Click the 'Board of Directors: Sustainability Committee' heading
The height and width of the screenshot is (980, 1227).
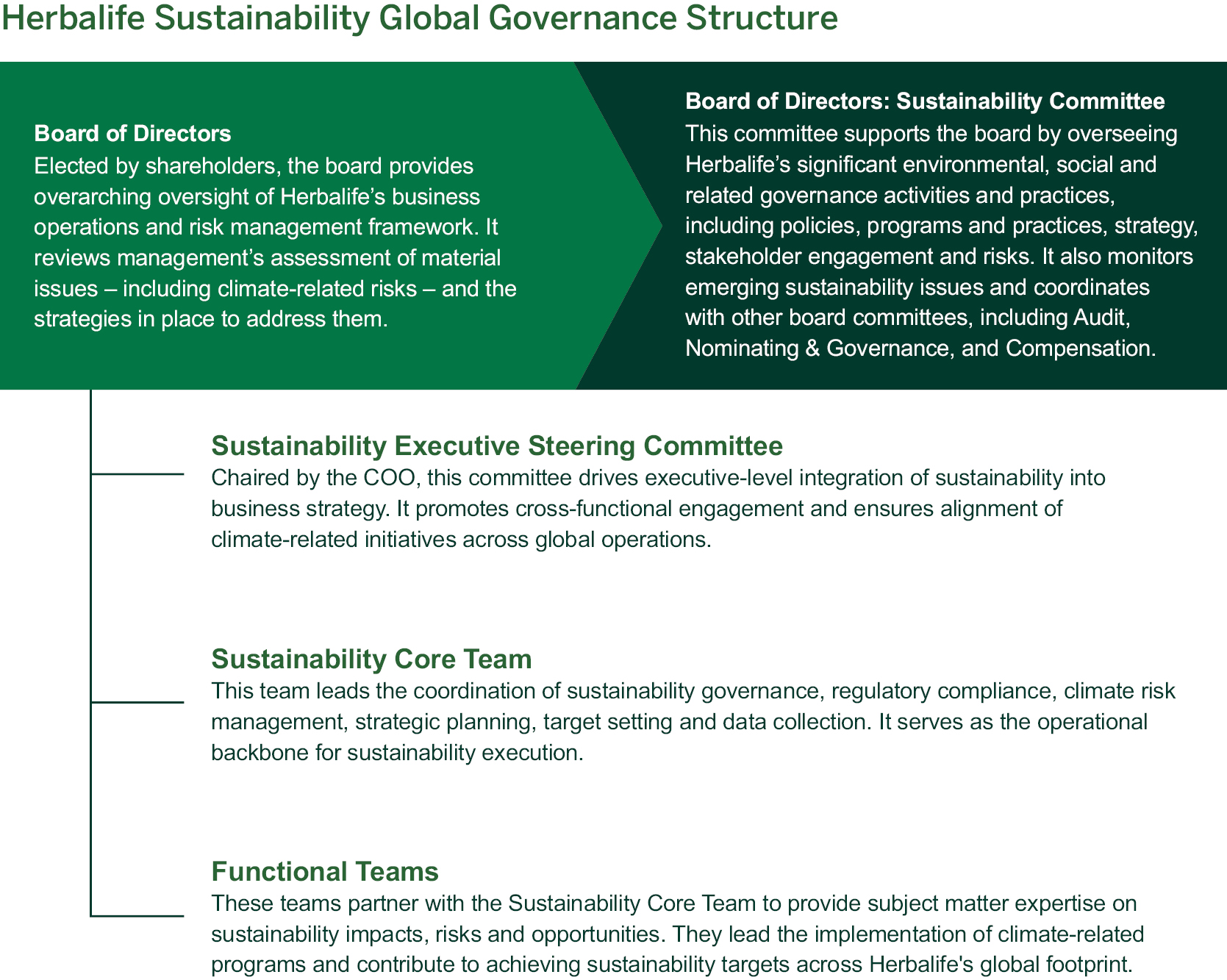(924, 101)
